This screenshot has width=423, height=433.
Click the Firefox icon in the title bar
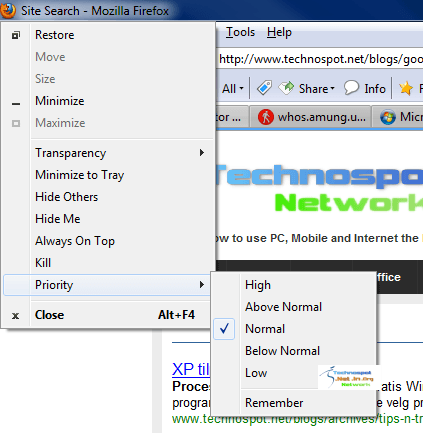(x=7, y=10)
